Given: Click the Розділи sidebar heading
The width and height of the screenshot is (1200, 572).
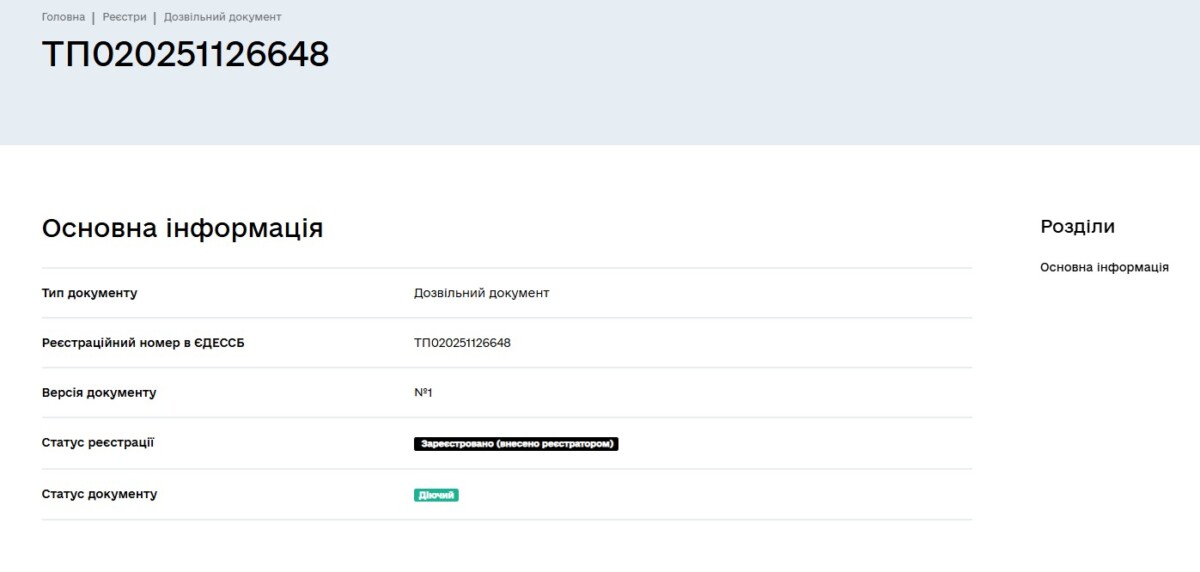Looking at the screenshot, I should coord(1077,227).
